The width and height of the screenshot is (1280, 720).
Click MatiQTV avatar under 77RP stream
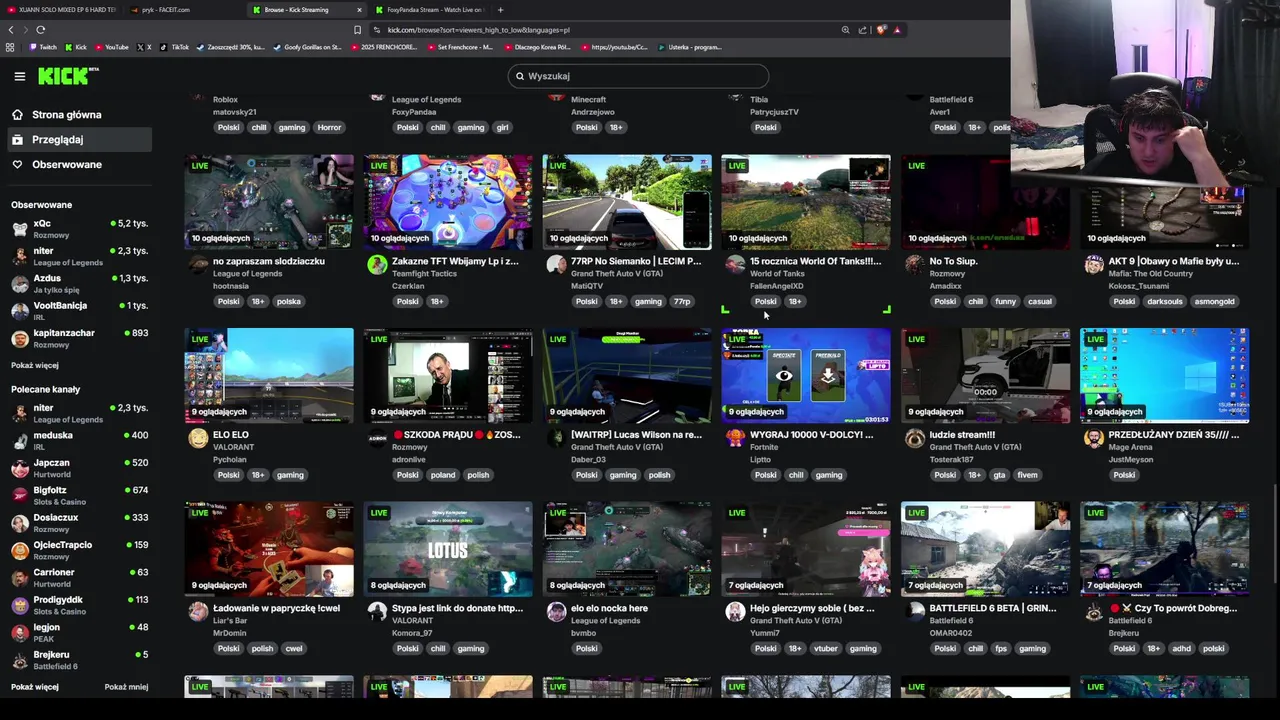(x=556, y=265)
